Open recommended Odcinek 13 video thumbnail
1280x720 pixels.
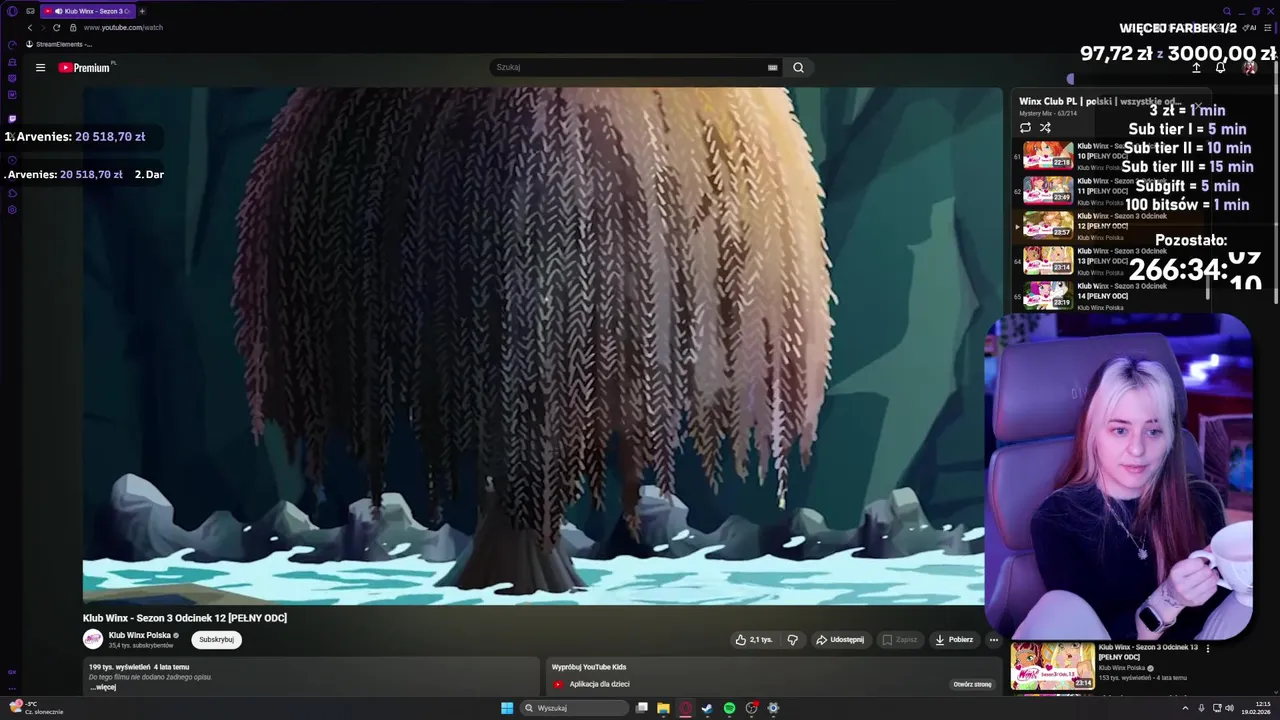click(x=1052, y=666)
